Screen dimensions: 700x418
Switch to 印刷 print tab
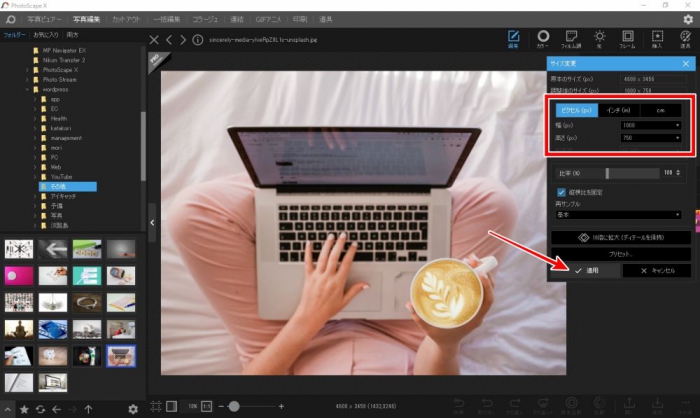pos(300,19)
